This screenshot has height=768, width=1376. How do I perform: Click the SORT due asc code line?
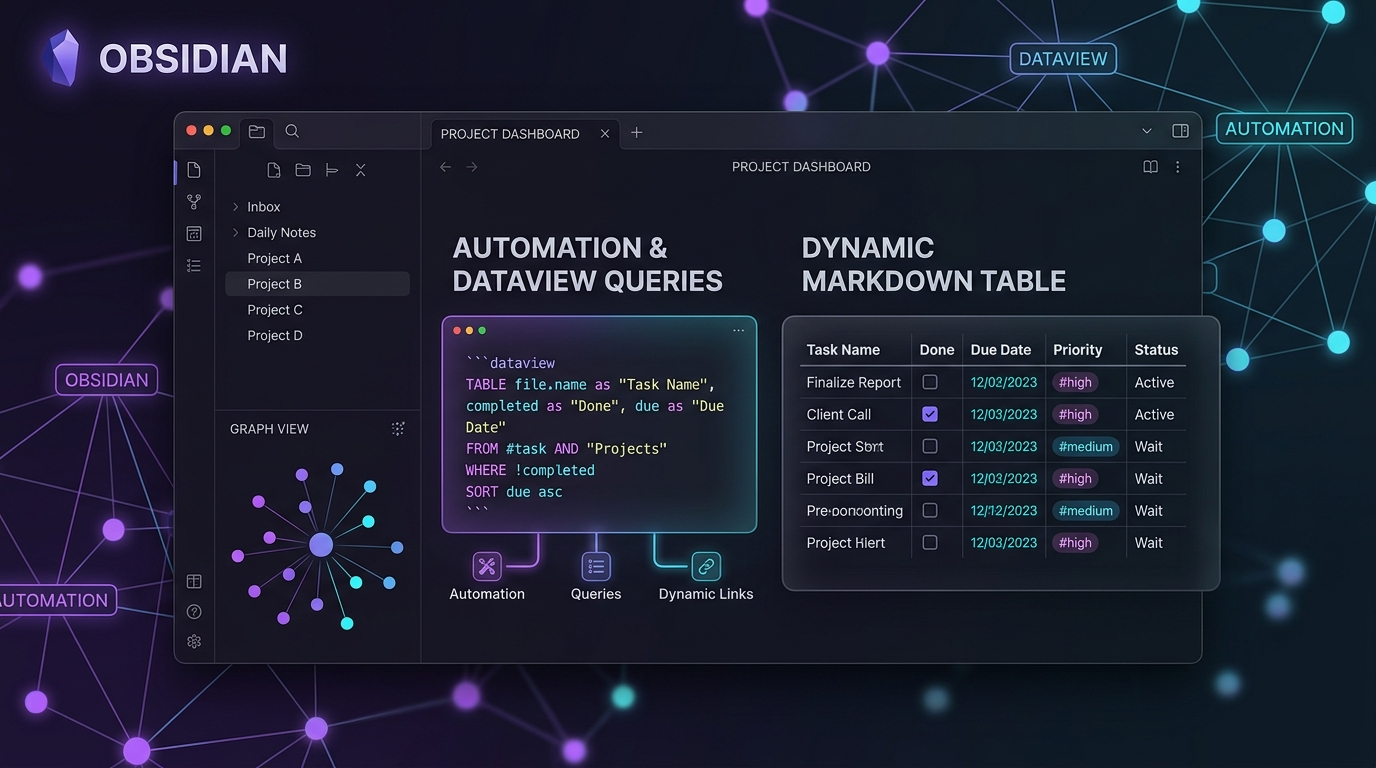[x=514, y=492]
